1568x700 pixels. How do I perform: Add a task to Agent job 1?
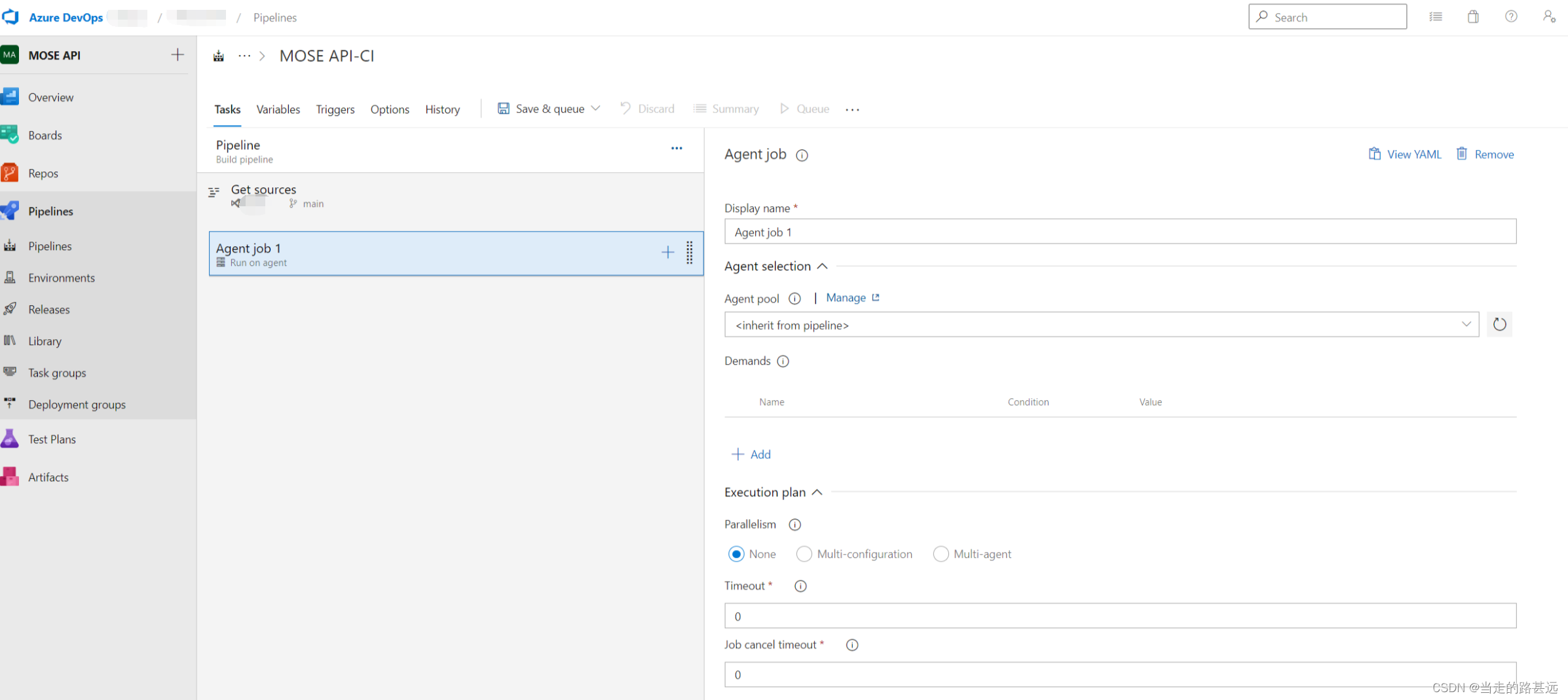(667, 252)
